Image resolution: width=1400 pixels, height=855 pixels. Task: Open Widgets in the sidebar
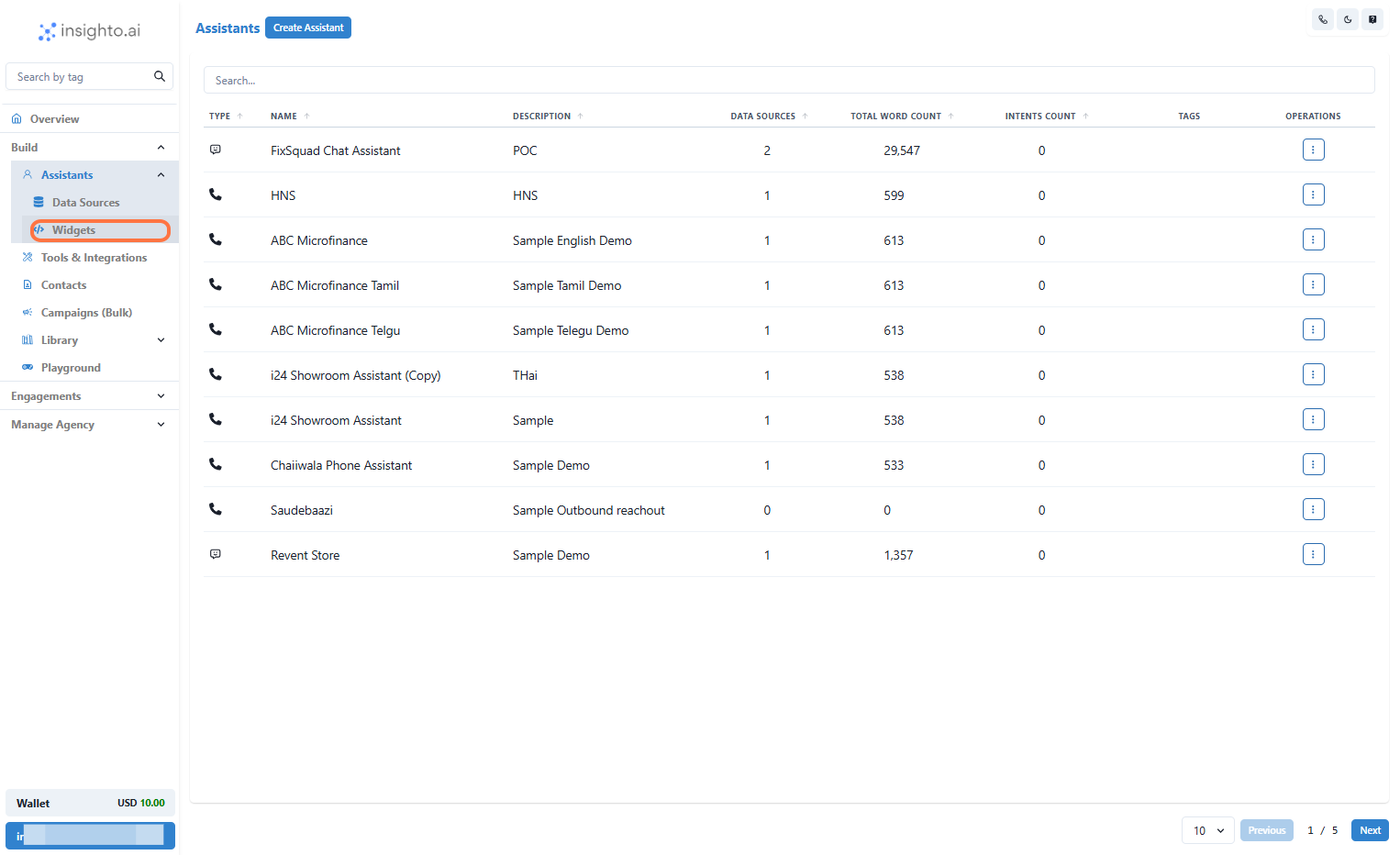(100, 230)
